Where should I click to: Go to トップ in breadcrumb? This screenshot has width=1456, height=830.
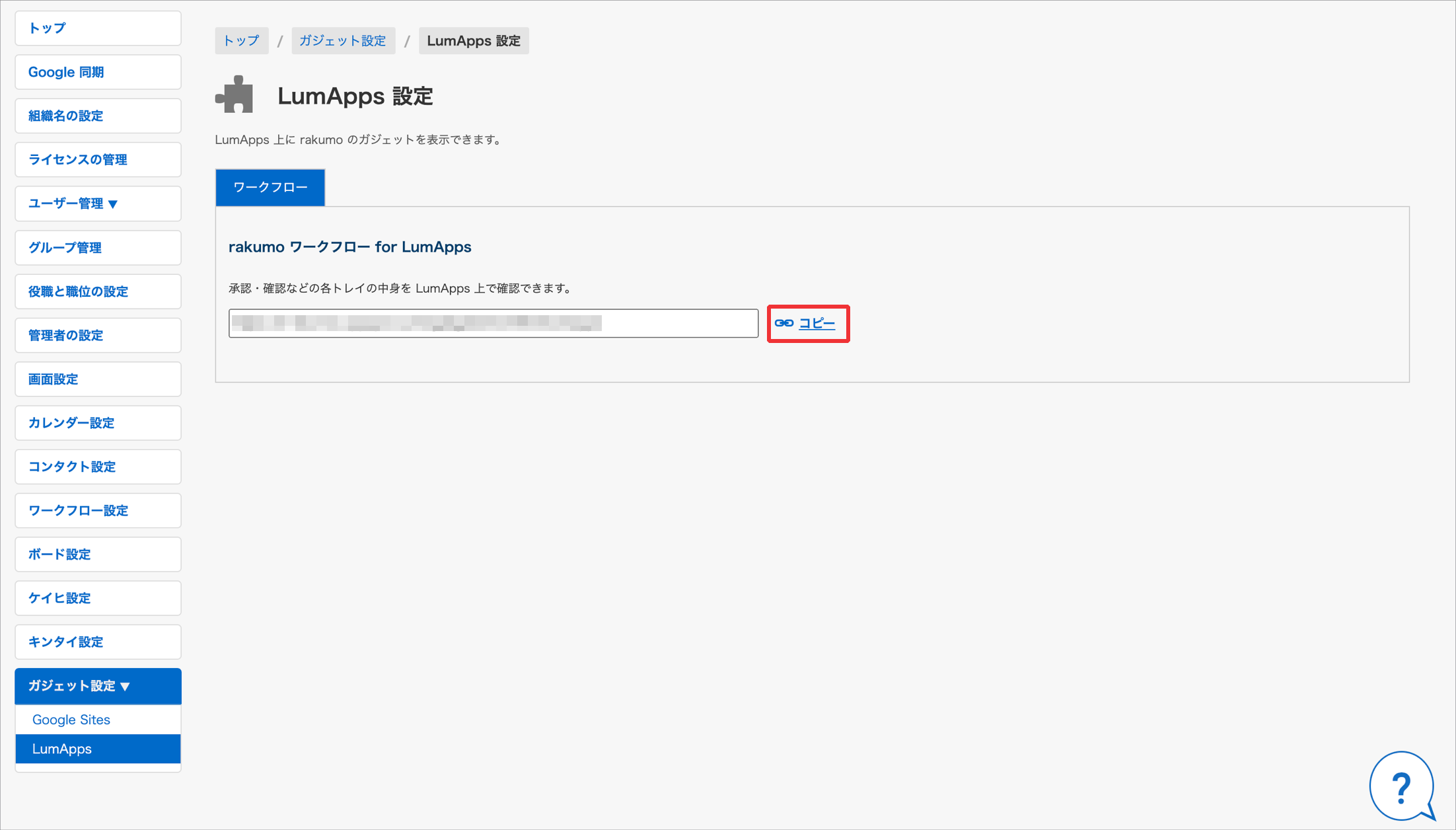click(x=241, y=41)
